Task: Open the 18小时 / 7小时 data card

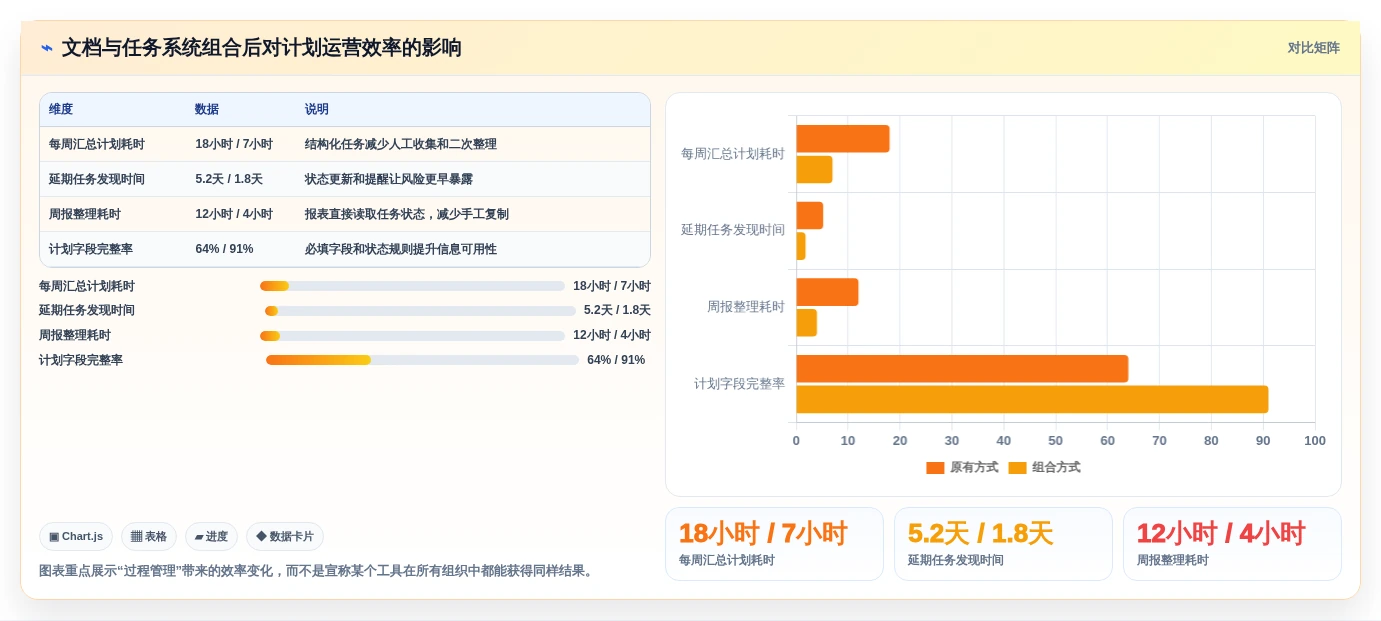Action: tap(774, 544)
